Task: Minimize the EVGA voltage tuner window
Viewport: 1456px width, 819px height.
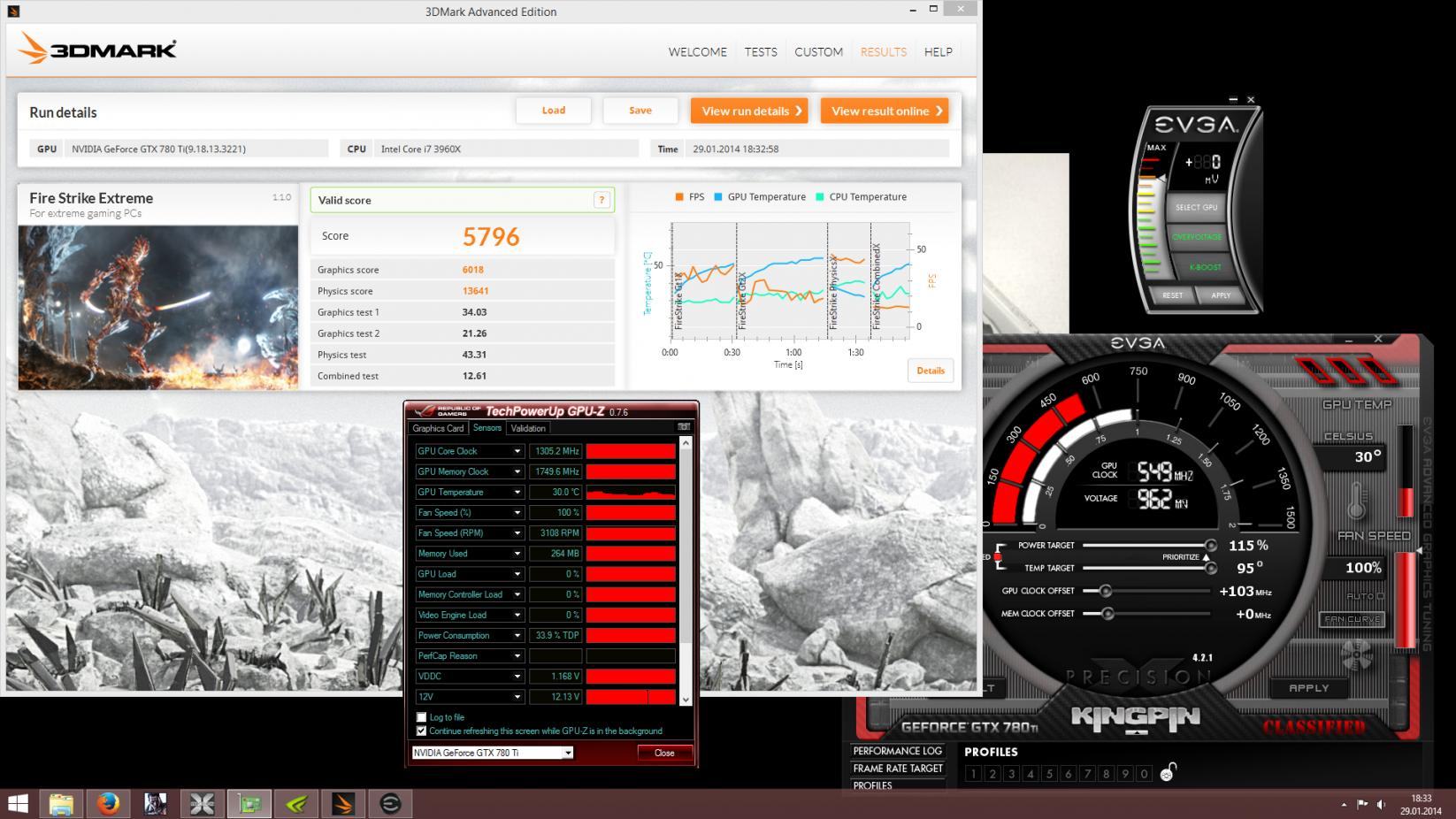Action: click(x=1233, y=100)
